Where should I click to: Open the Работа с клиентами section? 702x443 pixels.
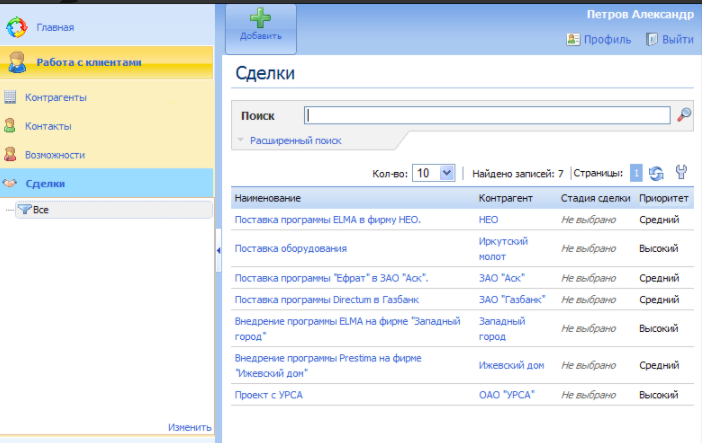88,62
